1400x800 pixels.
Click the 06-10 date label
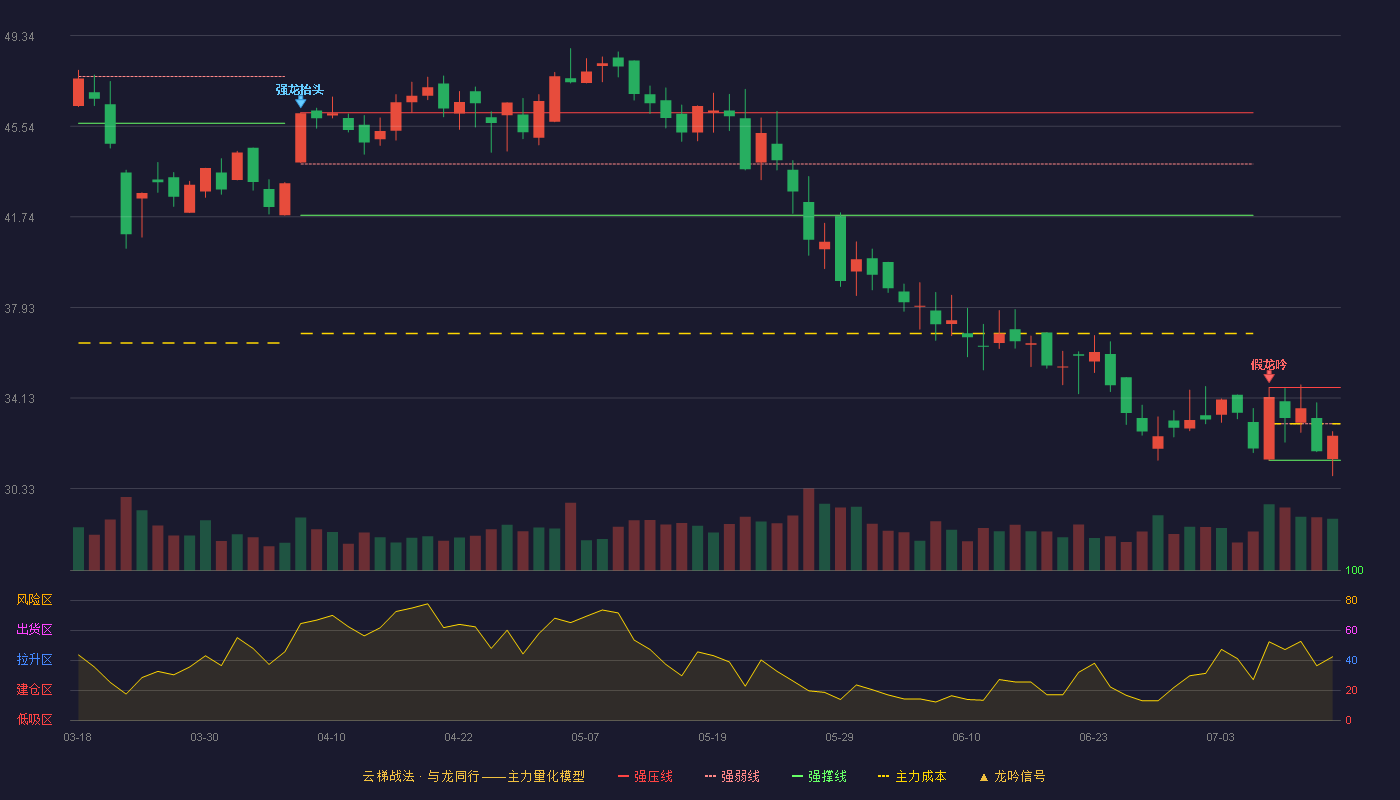(x=966, y=737)
